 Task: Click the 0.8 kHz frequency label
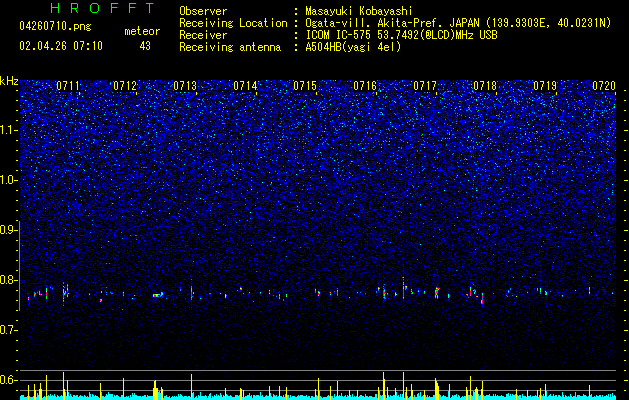pyautogui.click(x=9, y=280)
